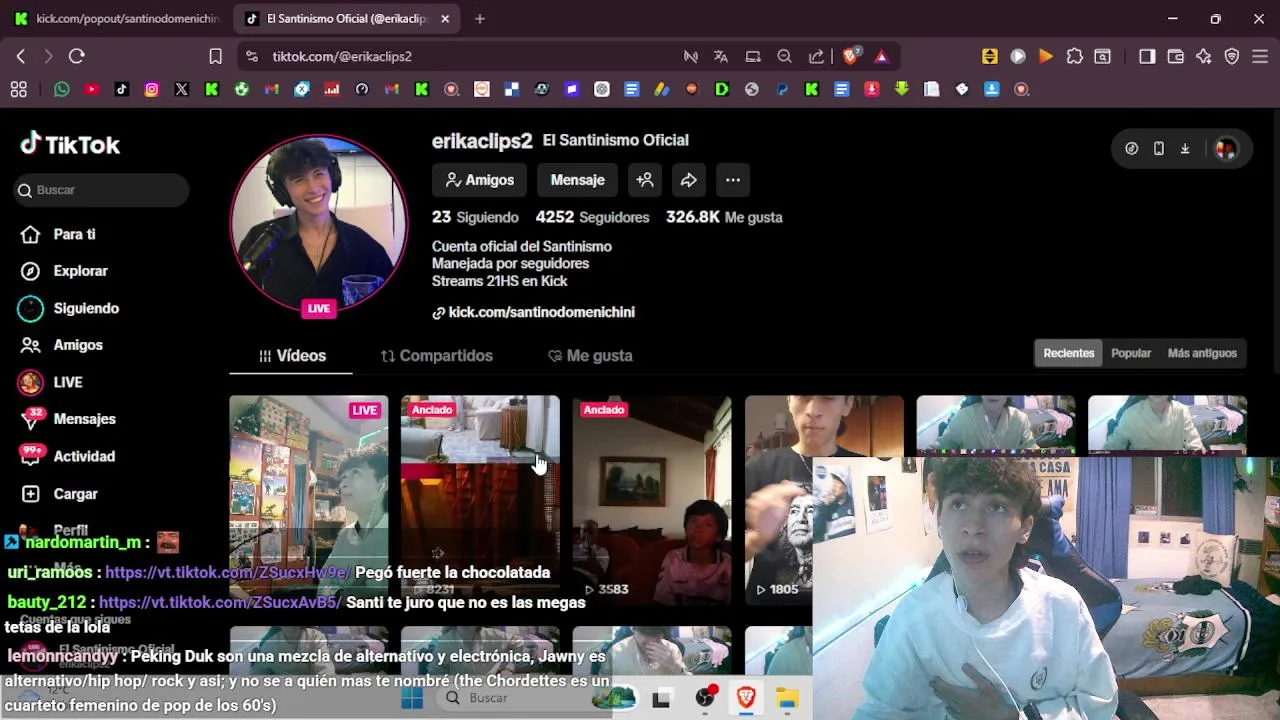
Task: Switch to the Vídeos tab
Action: pos(291,356)
